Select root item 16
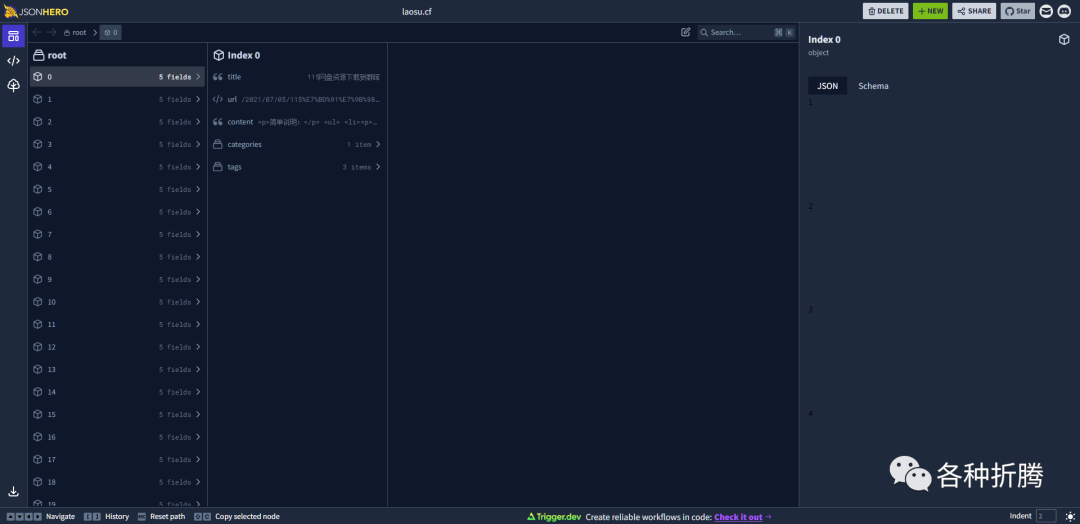The height and width of the screenshot is (524, 1080). tap(117, 437)
